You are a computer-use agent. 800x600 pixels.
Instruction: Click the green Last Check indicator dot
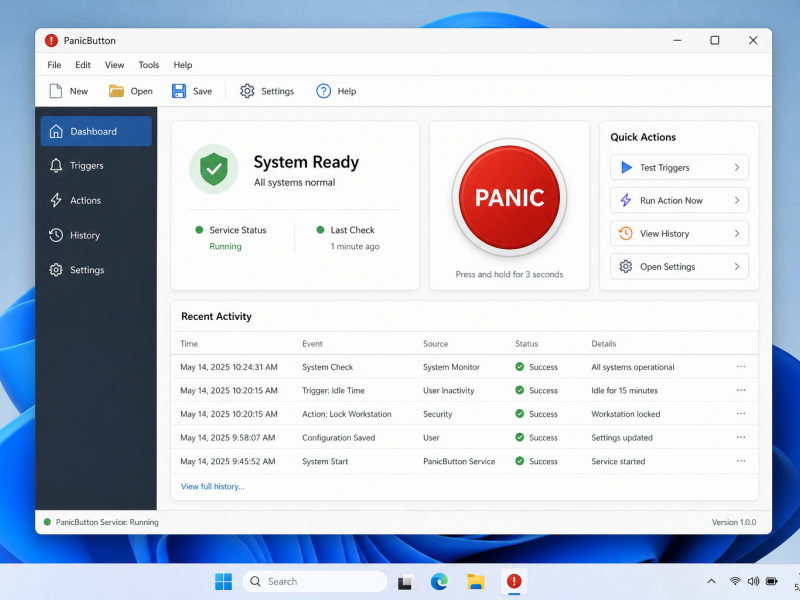pos(320,230)
